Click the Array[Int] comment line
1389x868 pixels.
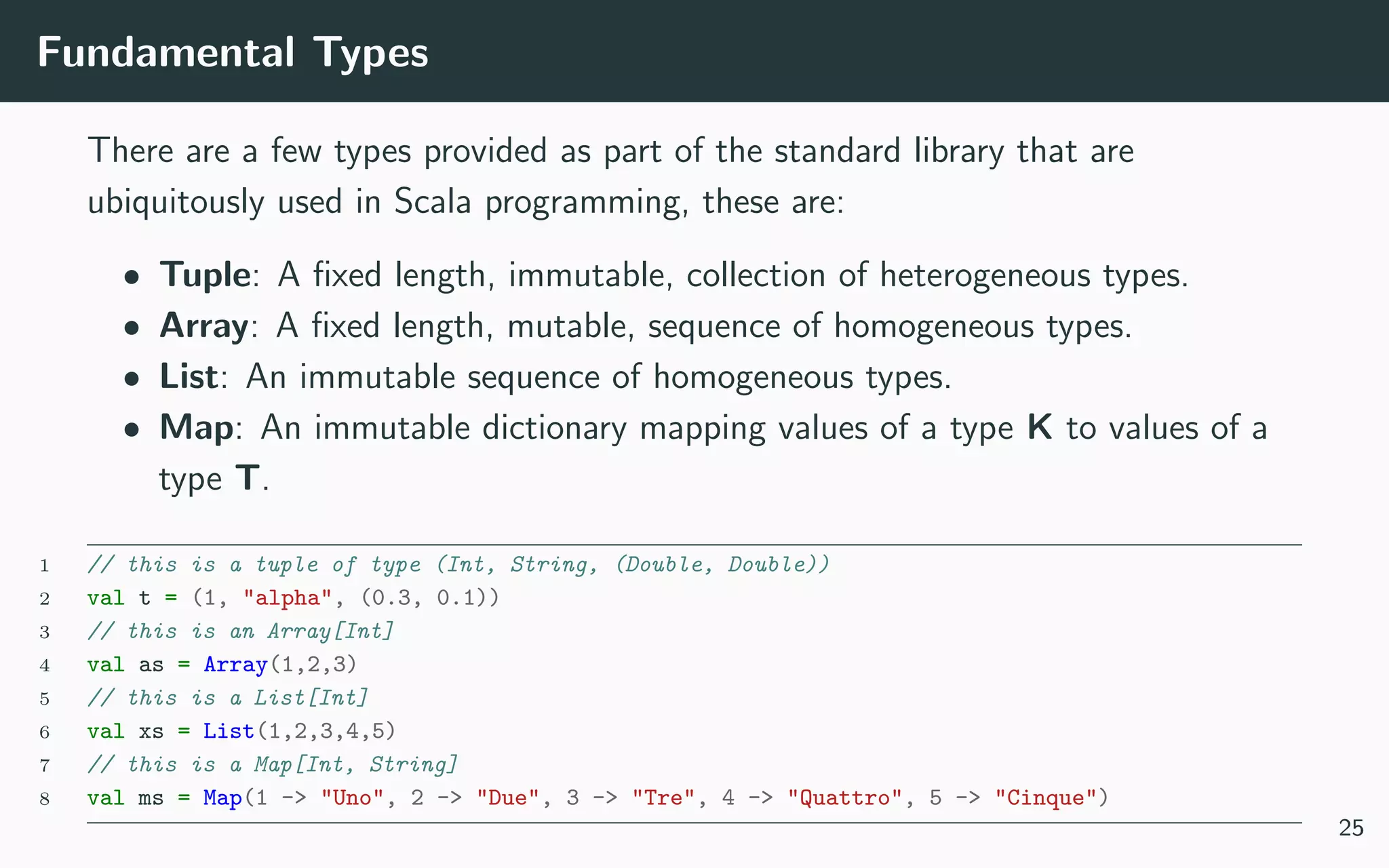point(240,631)
